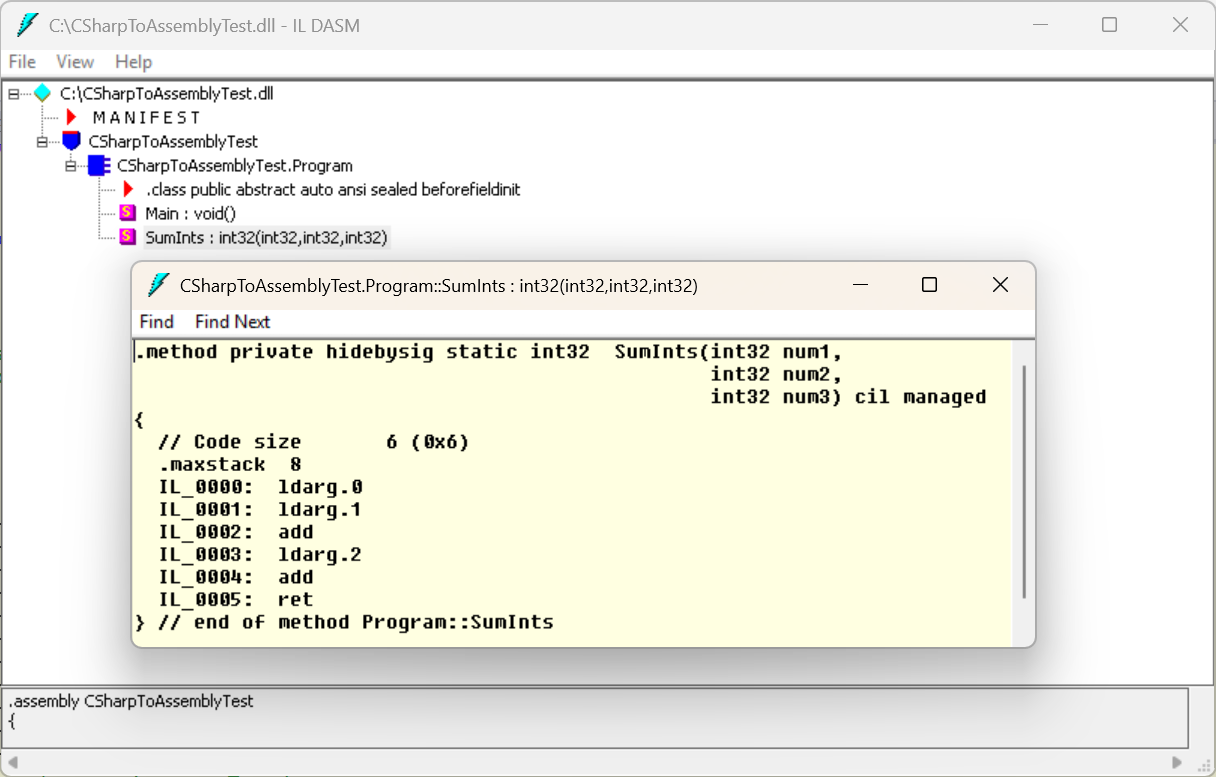Click the S icon next to SumInts
Viewport: 1216px width, 777px height.
pos(126,237)
